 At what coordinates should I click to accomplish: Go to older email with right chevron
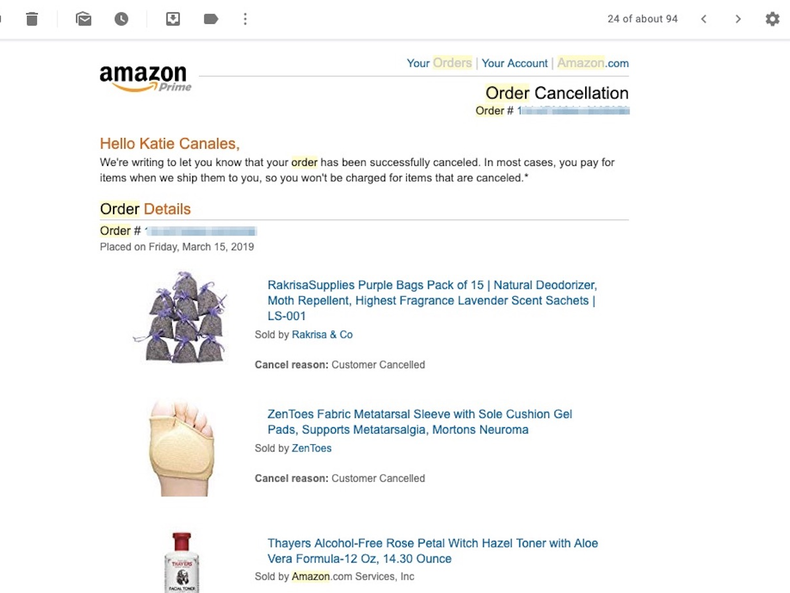coord(738,19)
